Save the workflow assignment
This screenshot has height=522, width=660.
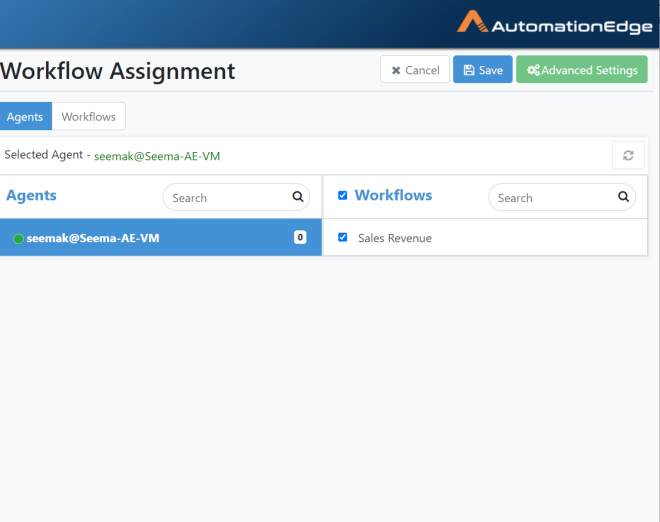(x=482, y=69)
